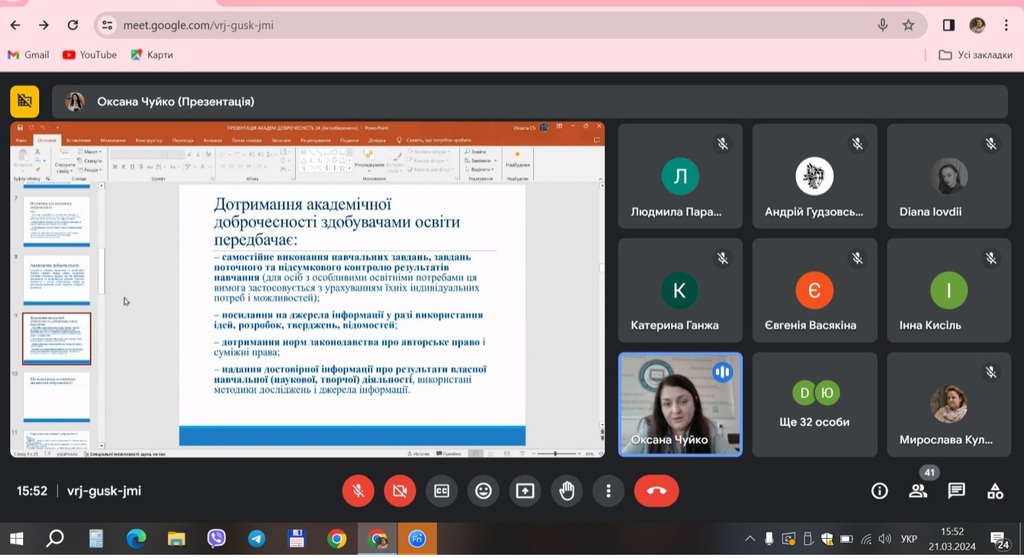Open the YouTube bookmark
Image resolution: width=1024 pixels, height=558 pixels.
click(x=89, y=55)
